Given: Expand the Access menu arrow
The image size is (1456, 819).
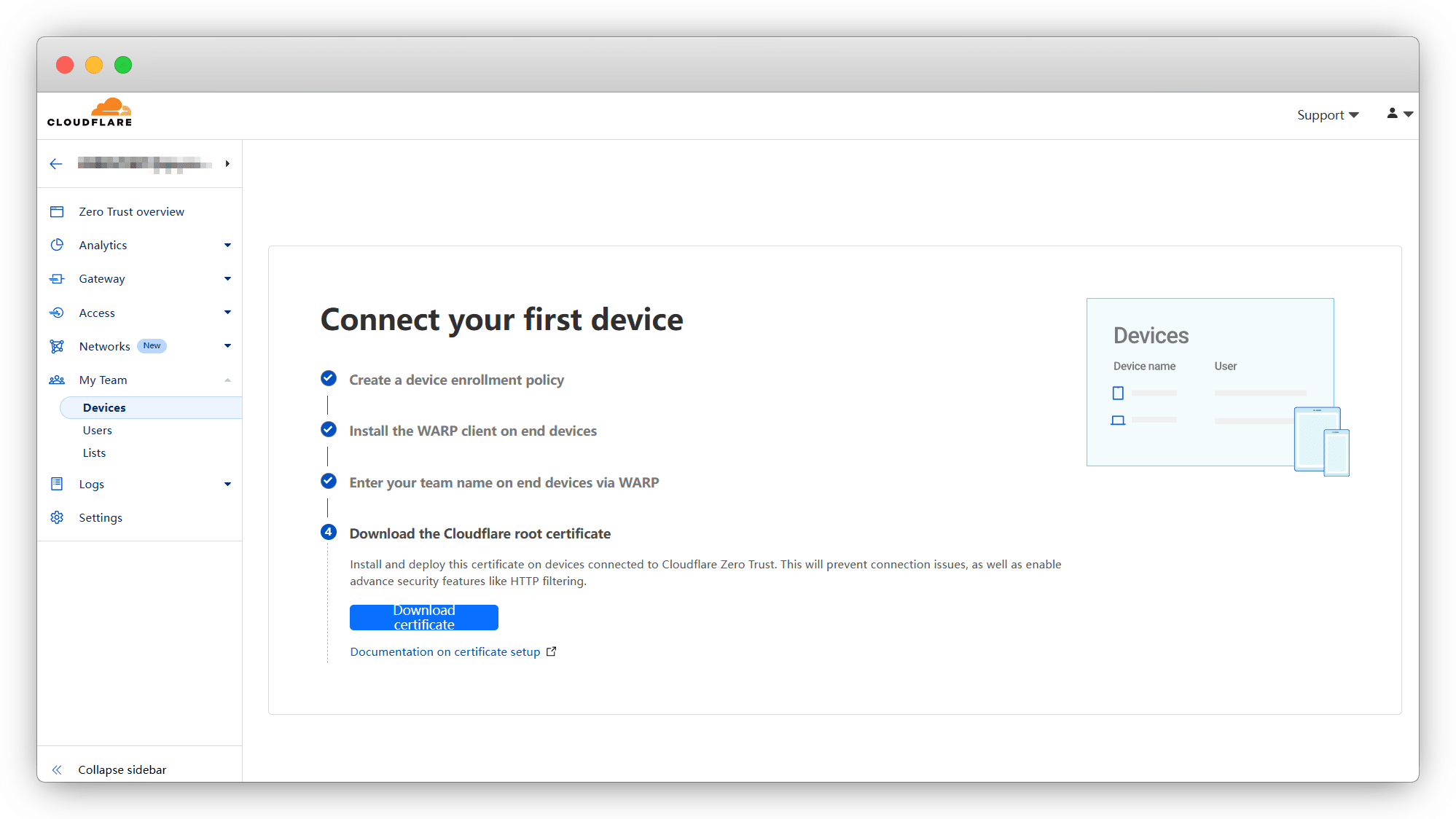Looking at the screenshot, I should point(227,313).
